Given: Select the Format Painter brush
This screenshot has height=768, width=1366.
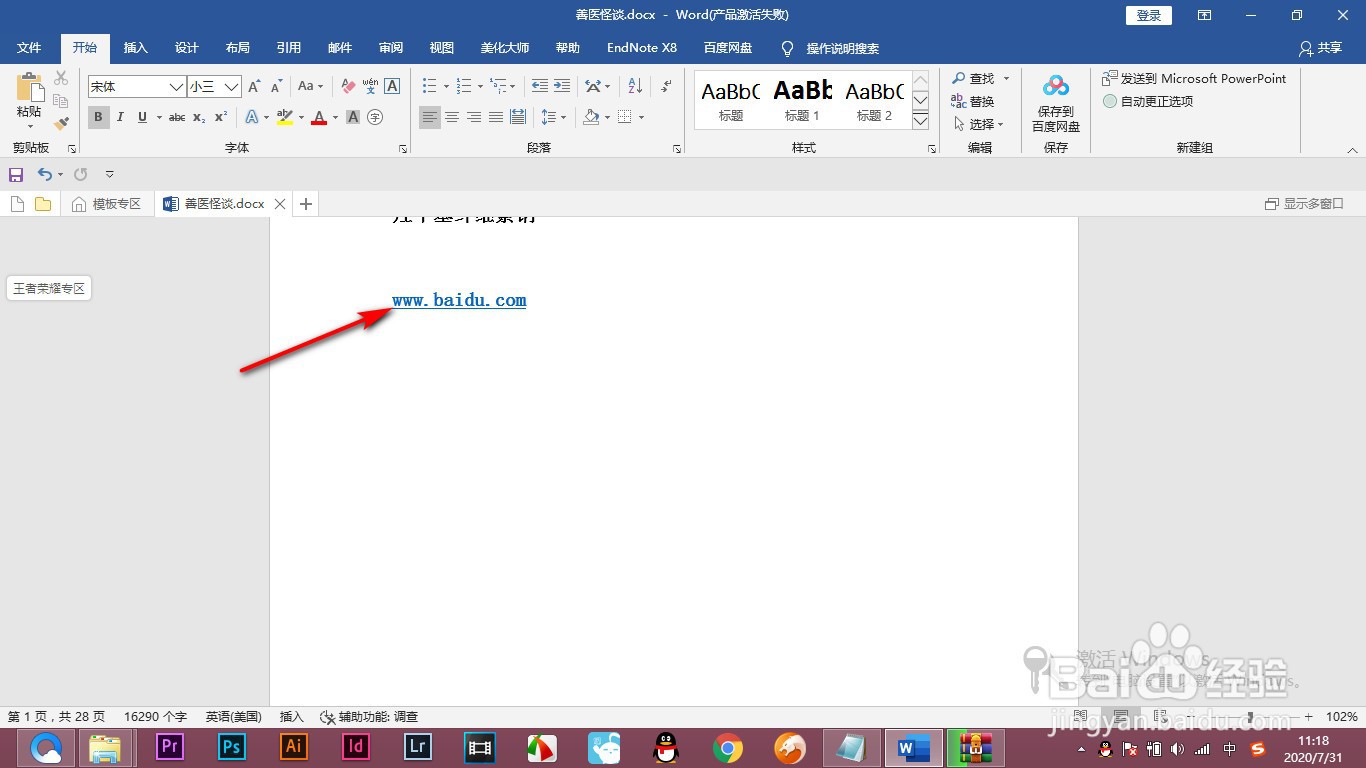Looking at the screenshot, I should [61, 124].
